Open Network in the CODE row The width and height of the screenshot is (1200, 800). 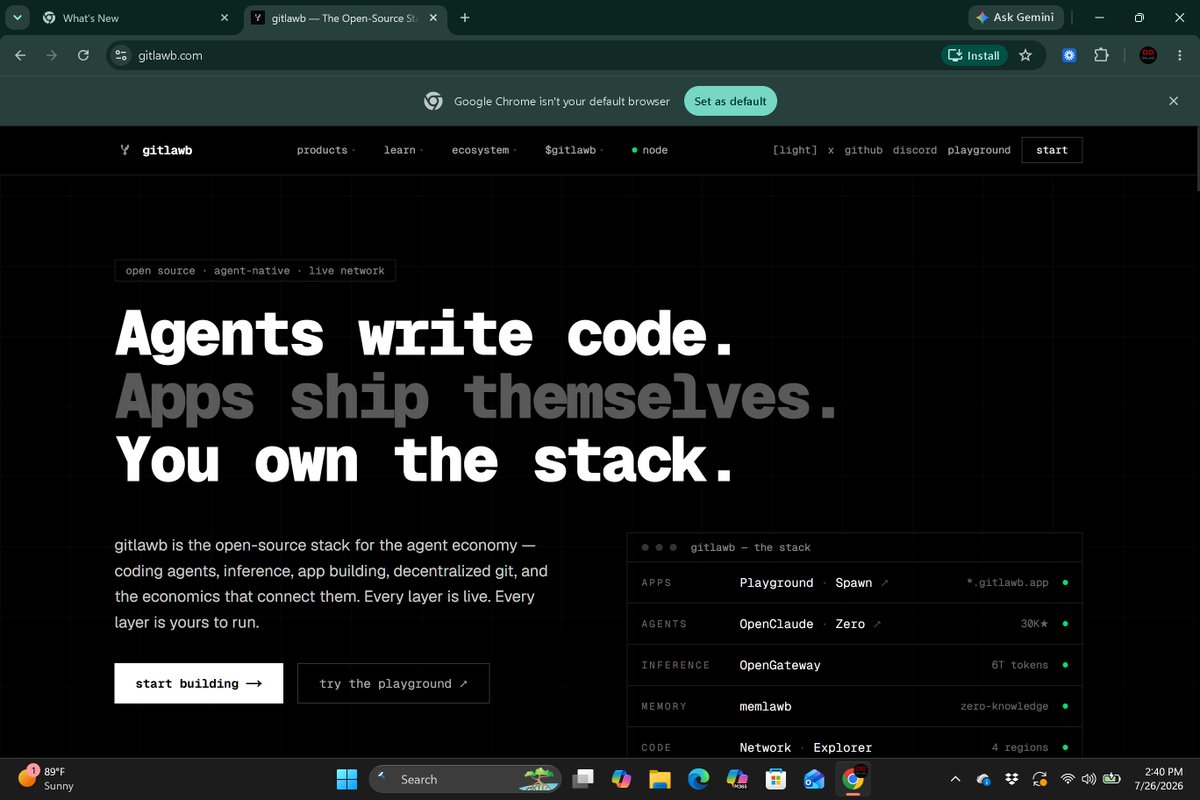coord(765,747)
